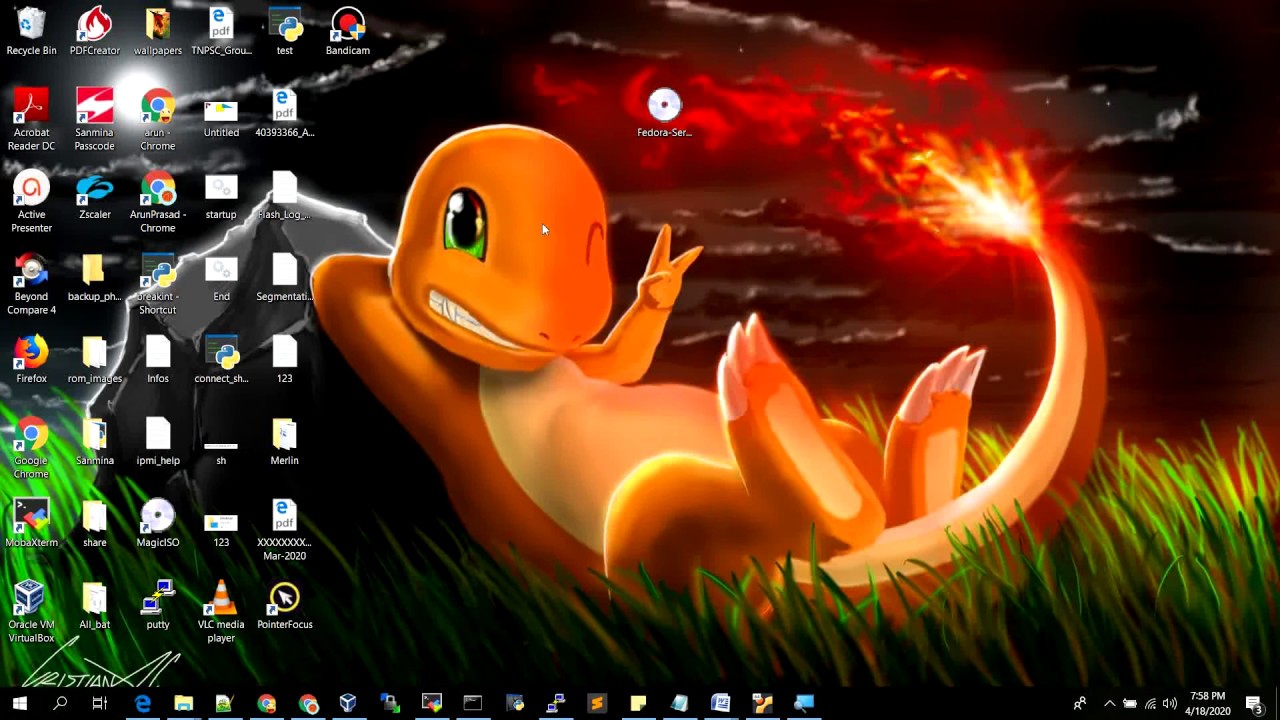The width and height of the screenshot is (1280, 720).
Task: Launch MobaXterm desktop shortcut
Action: (31, 523)
